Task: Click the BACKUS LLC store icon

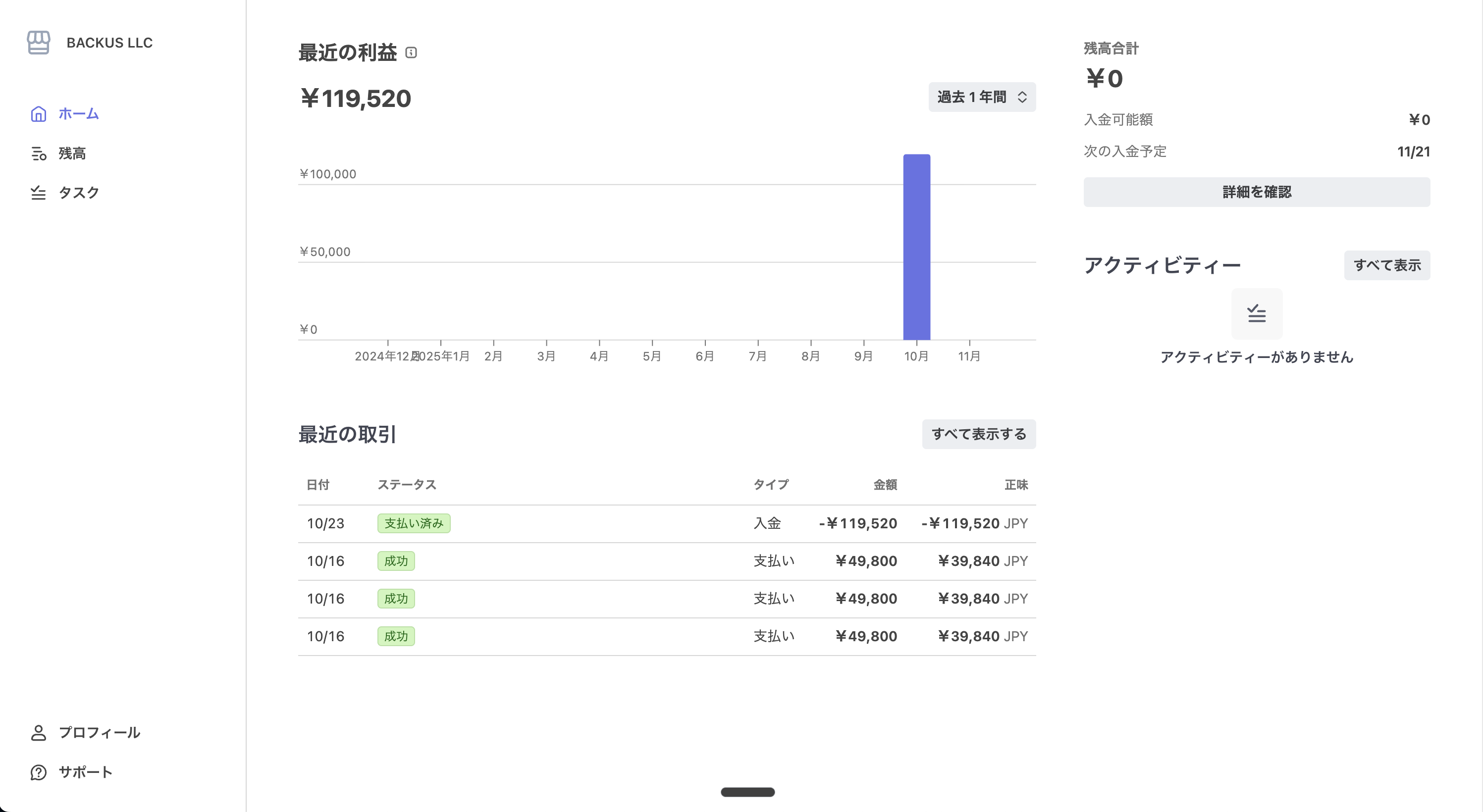Action: click(x=39, y=43)
